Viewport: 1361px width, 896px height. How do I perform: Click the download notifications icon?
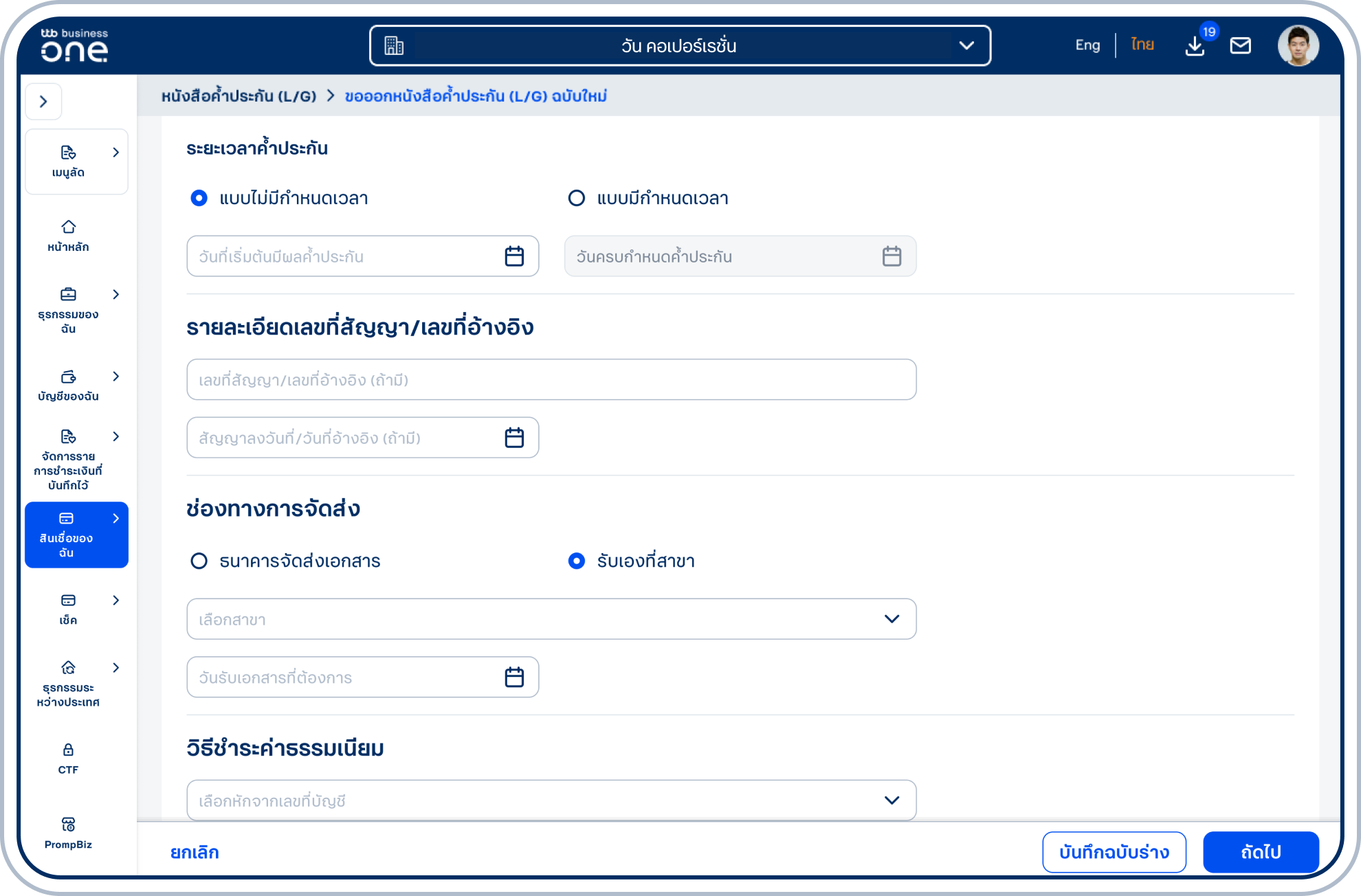1195,46
